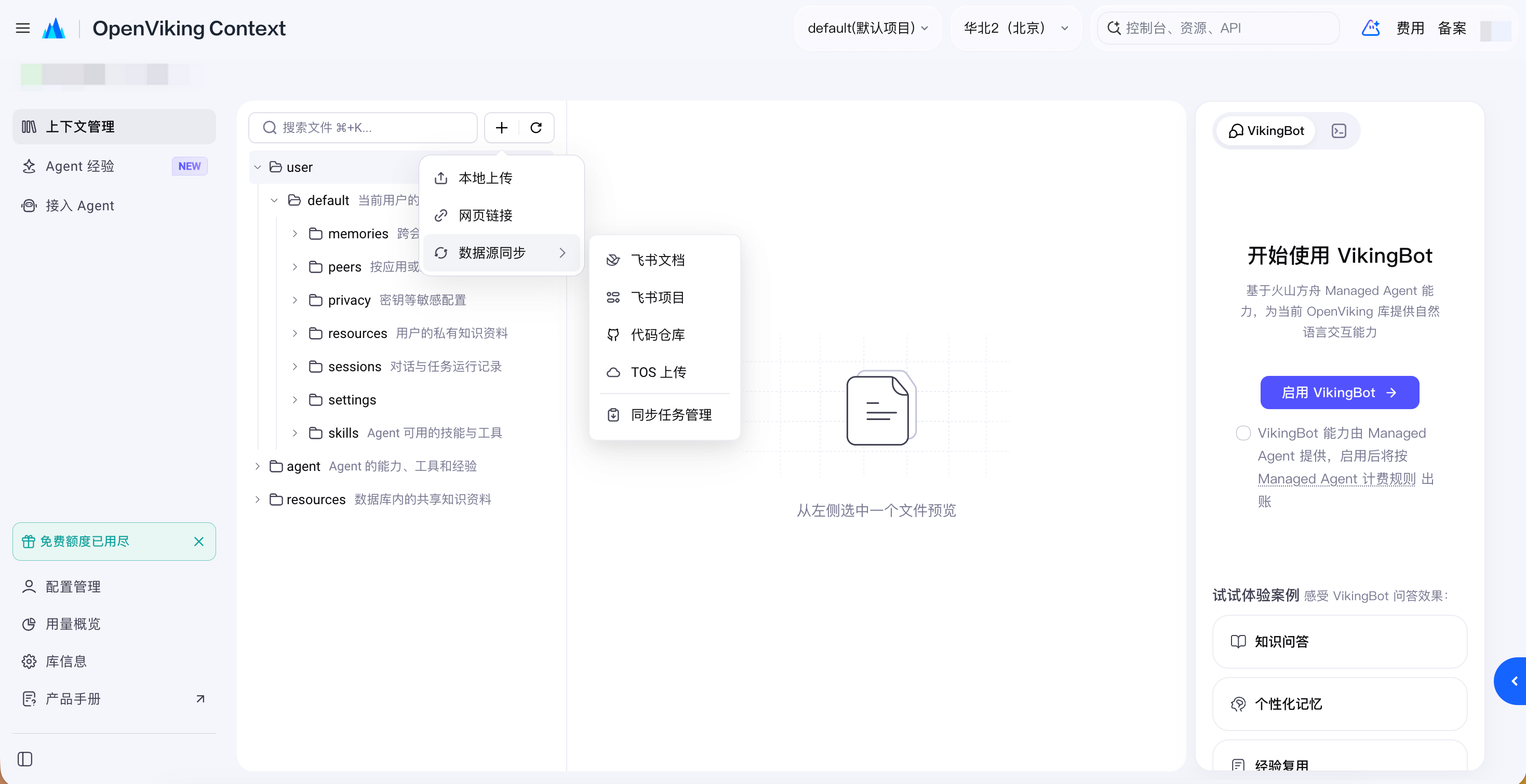
Task: Tick the Managed Agent billing agreement checkbox
Action: [x=1243, y=433]
